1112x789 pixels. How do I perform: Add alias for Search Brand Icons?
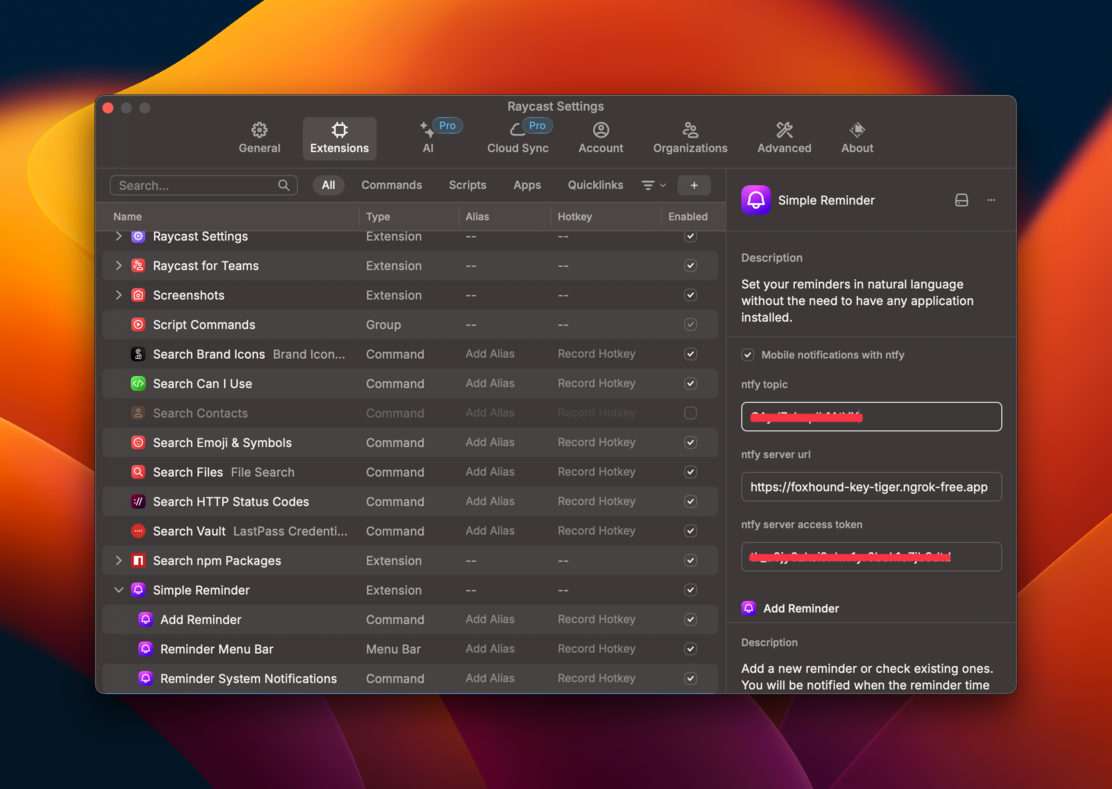pyautogui.click(x=490, y=354)
